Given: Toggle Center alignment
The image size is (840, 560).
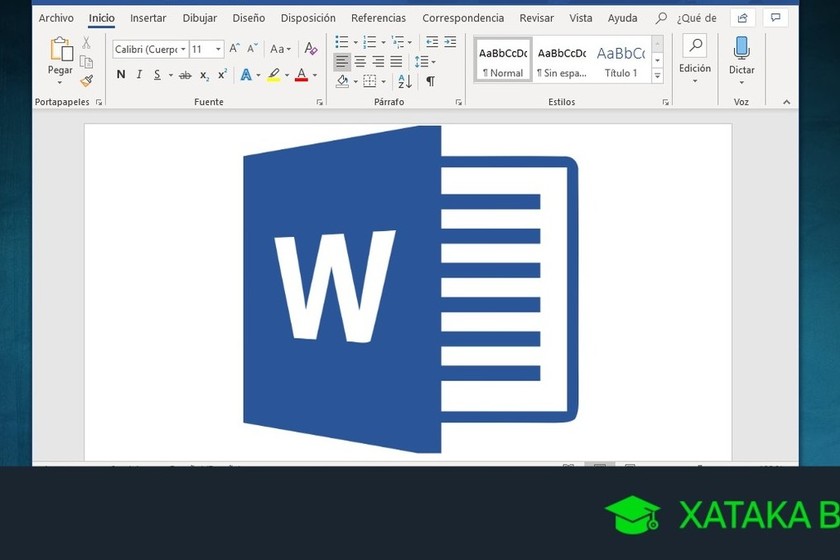Looking at the screenshot, I should 360,62.
